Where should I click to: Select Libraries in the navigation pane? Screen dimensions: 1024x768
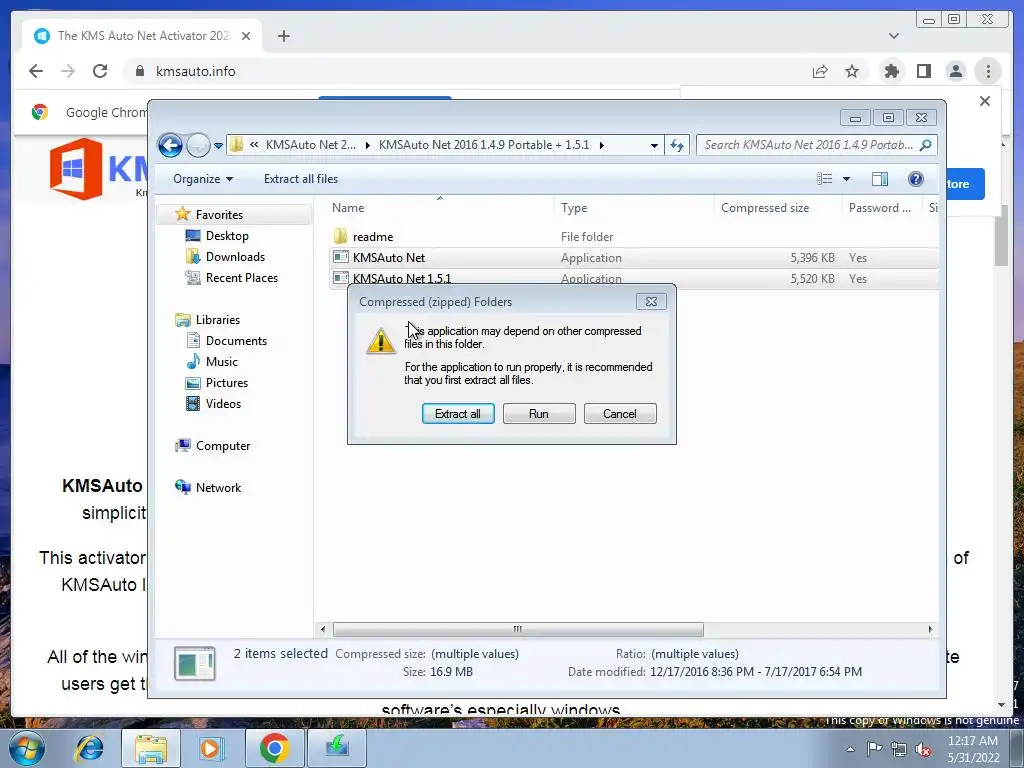point(217,319)
